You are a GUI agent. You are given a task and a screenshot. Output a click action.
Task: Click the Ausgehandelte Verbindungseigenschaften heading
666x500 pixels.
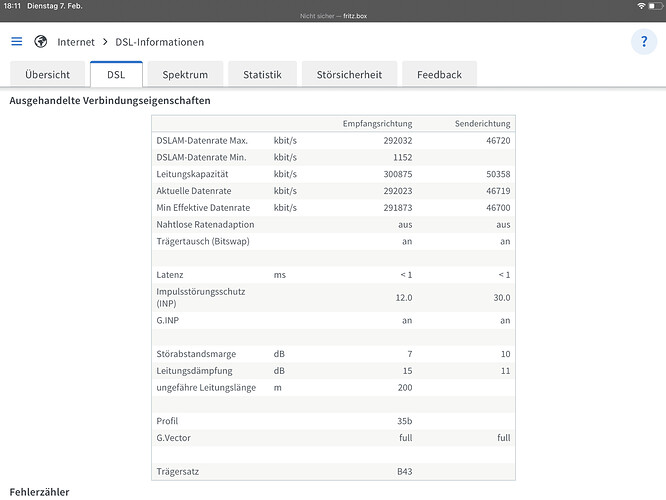[x=110, y=101]
